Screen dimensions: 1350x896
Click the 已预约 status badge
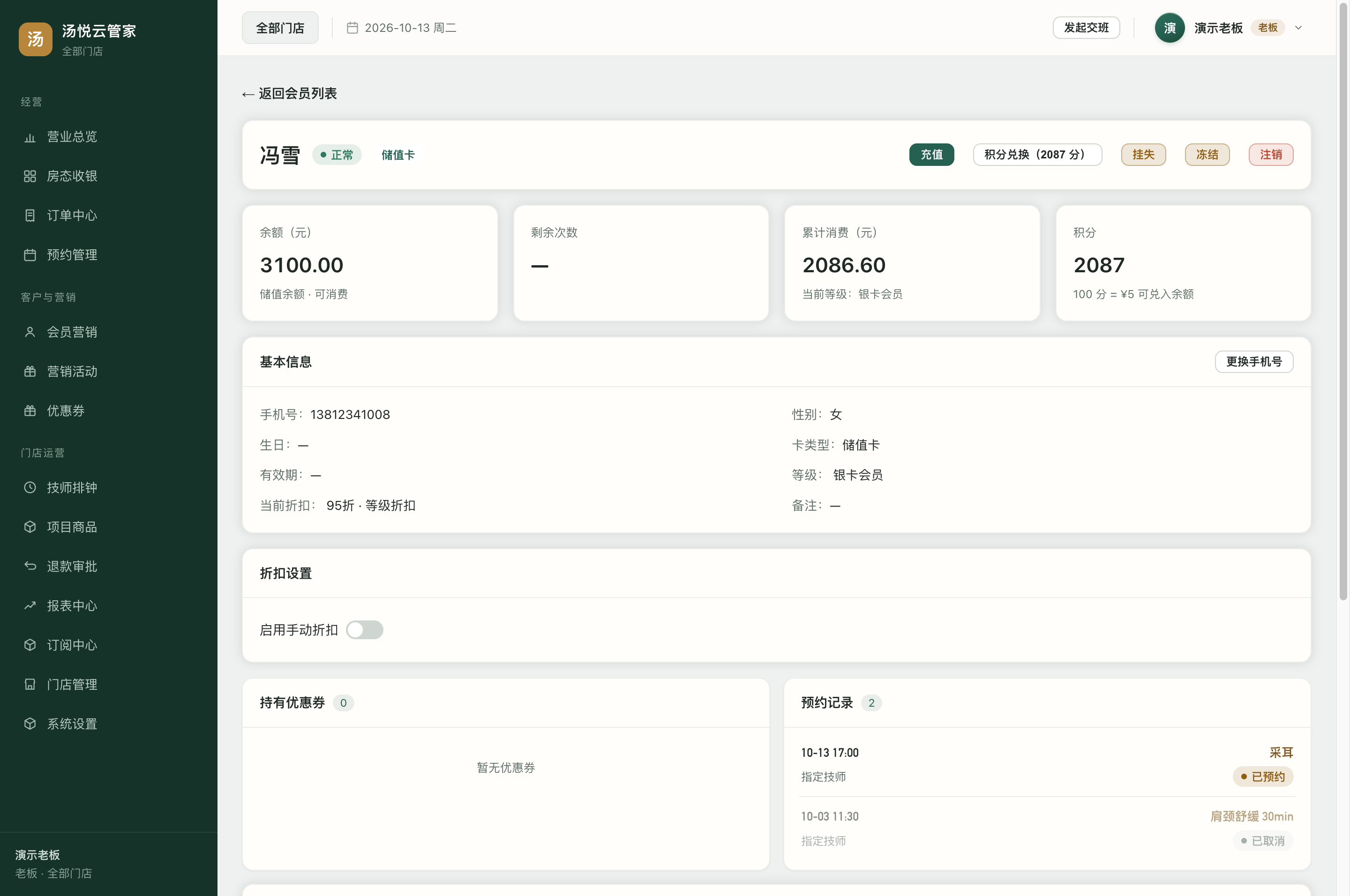1263,777
